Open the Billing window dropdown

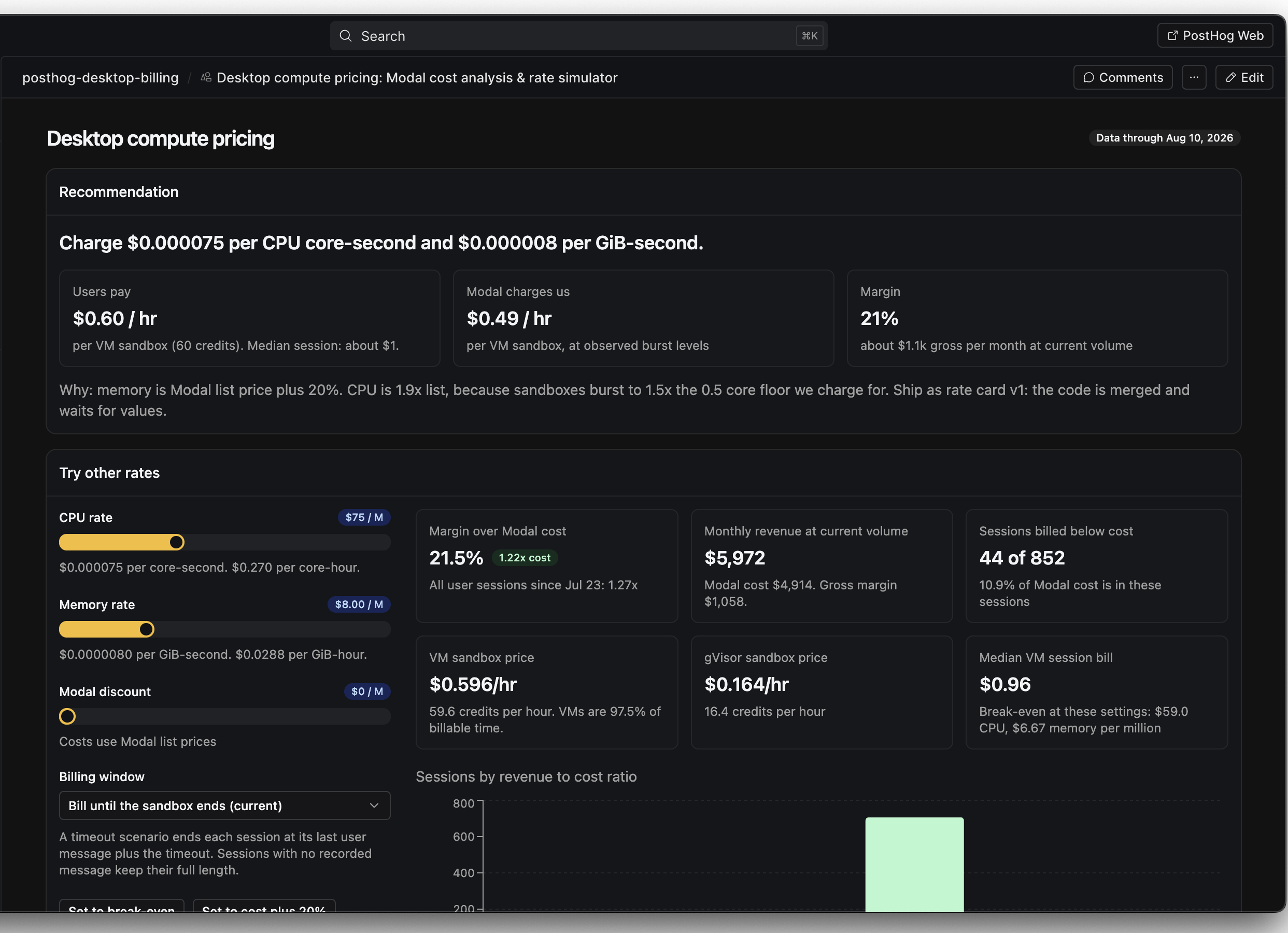[225, 805]
